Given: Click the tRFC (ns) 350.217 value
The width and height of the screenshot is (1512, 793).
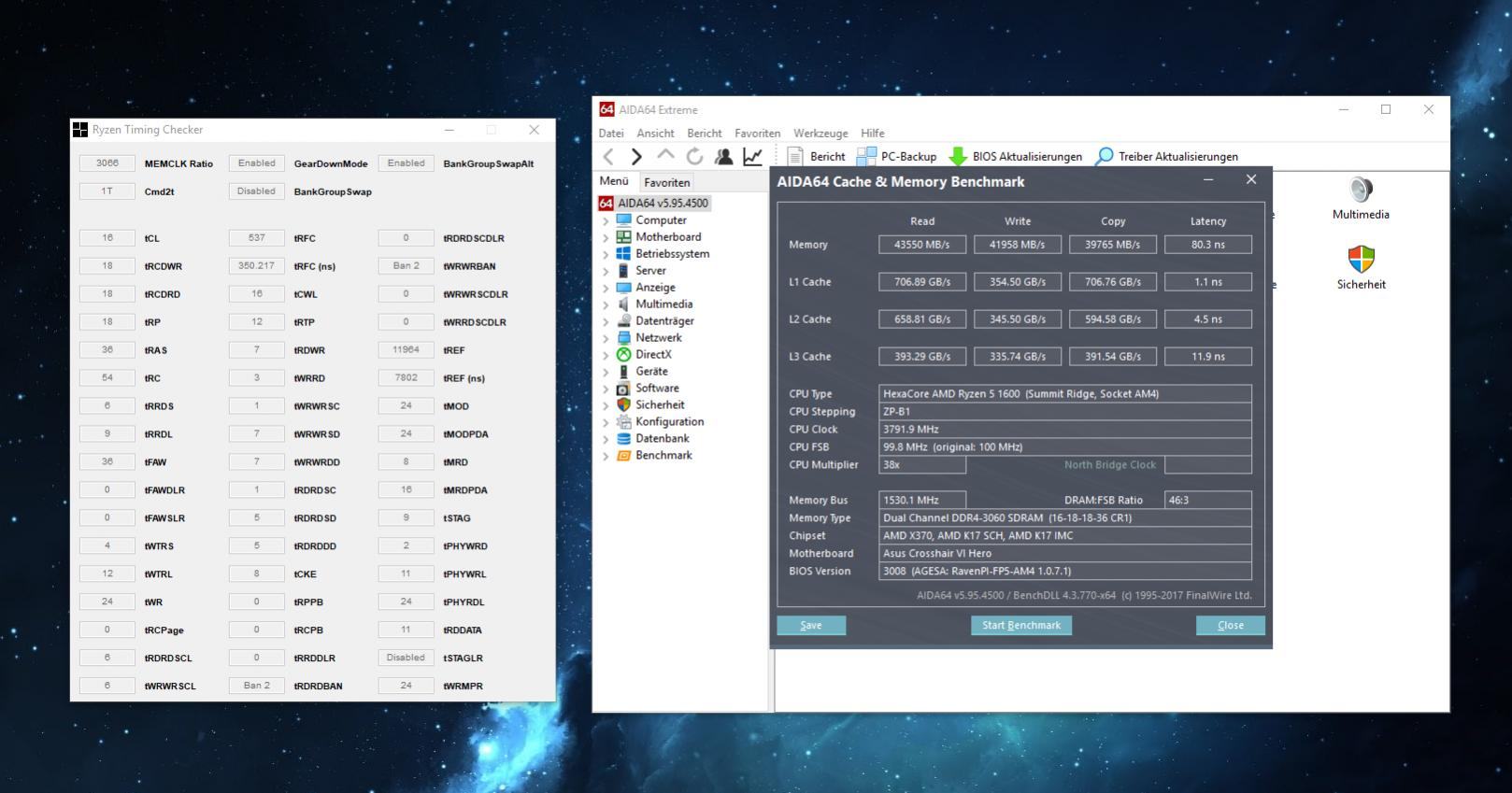Looking at the screenshot, I should point(257,266).
